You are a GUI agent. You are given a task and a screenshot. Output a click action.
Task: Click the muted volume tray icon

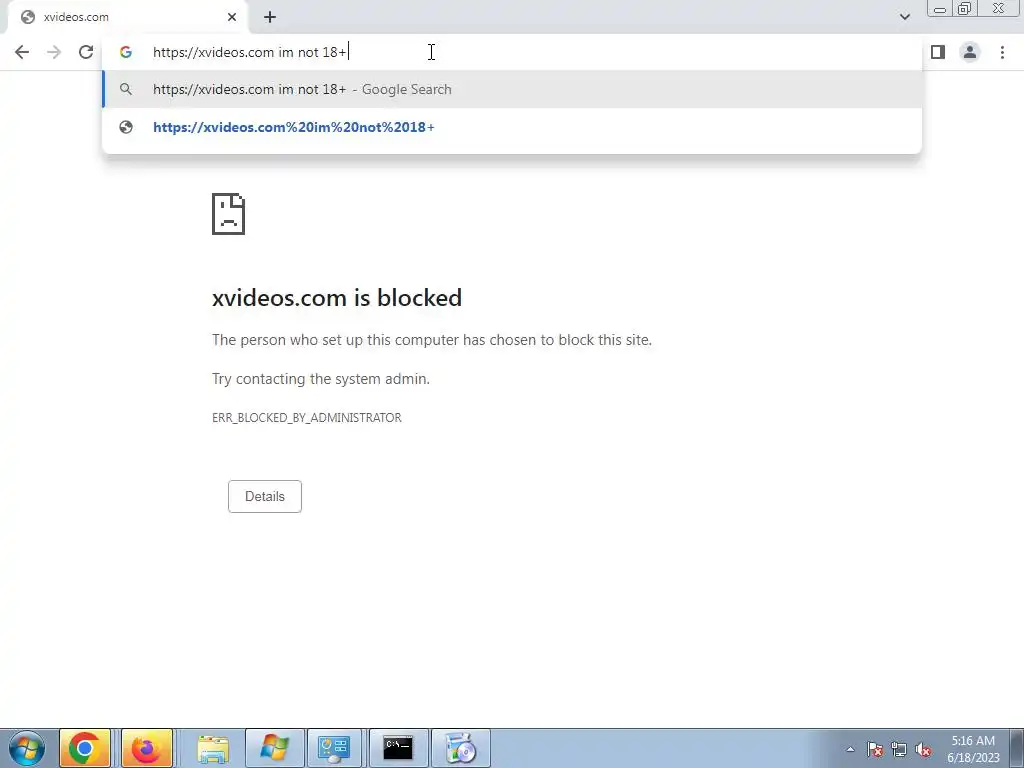click(923, 749)
